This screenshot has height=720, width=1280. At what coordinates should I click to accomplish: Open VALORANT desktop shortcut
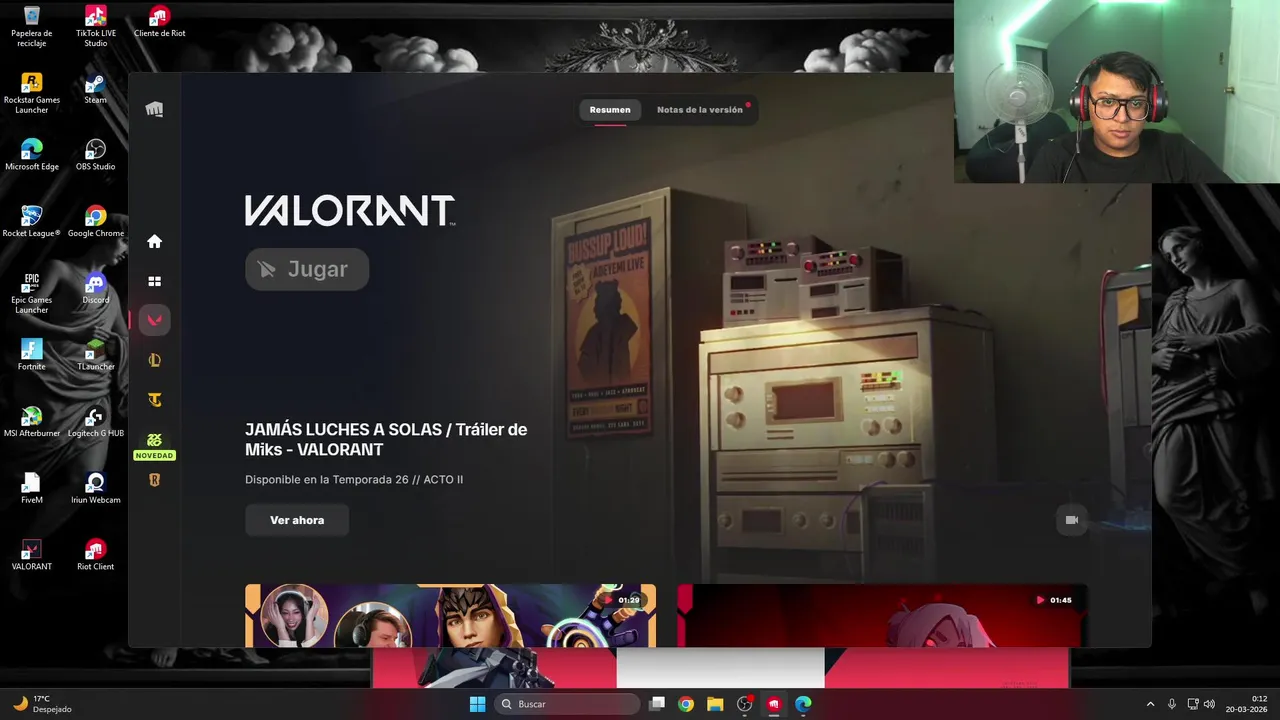click(x=32, y=555)
